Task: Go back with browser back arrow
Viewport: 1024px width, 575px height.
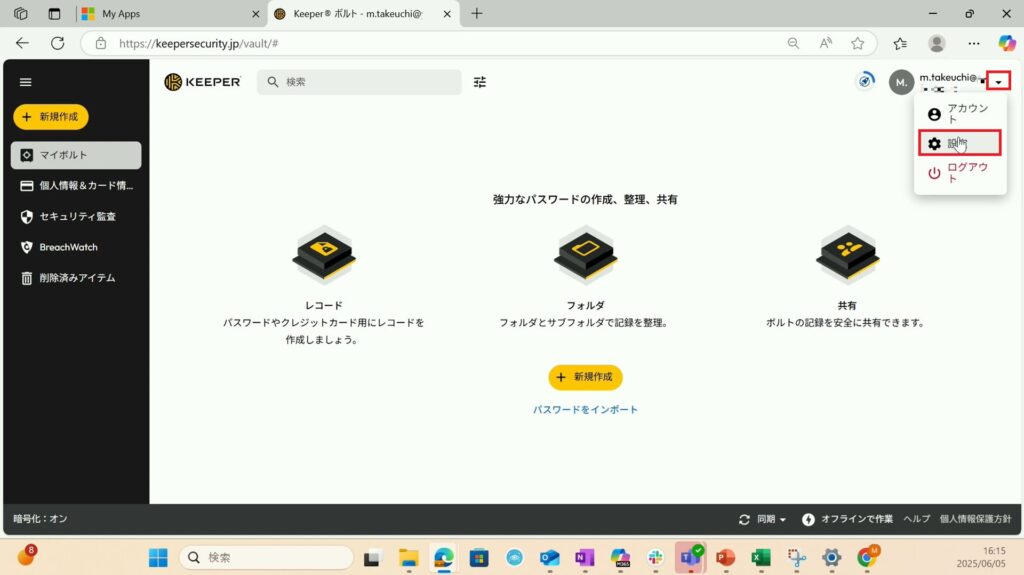Action: [x=22, y=43]
